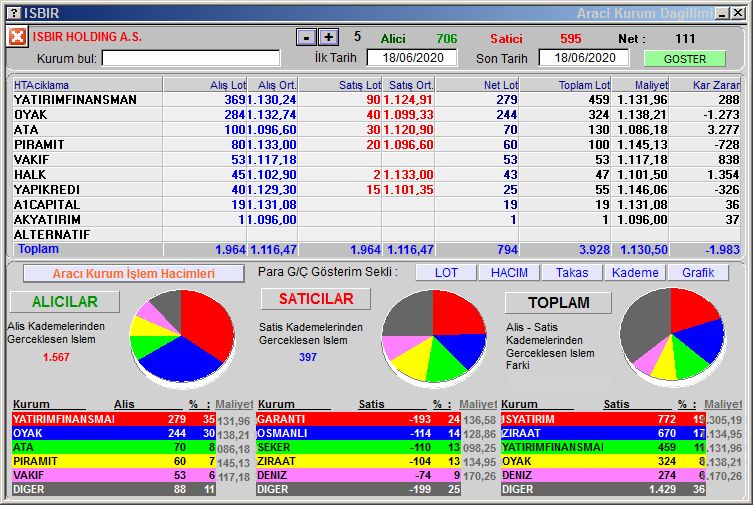The image size is (753, 505).
Task: Select the YATIRIMFINANSMAN row in top table
Action: point(376,99)
